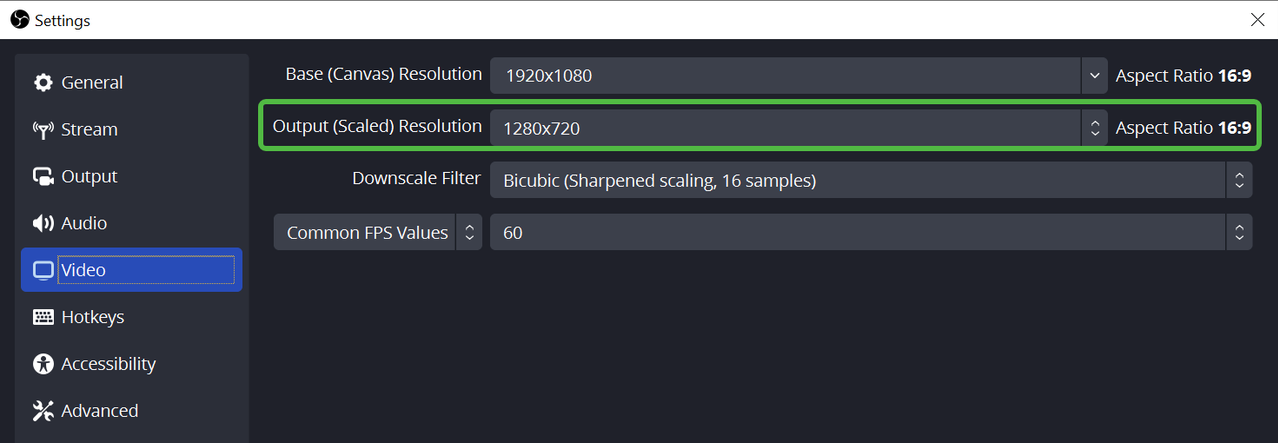This screenshot has width=1278, height=443.
Task: Click the 1920x1080 base resolution field
Action: (x=784, y=75)
